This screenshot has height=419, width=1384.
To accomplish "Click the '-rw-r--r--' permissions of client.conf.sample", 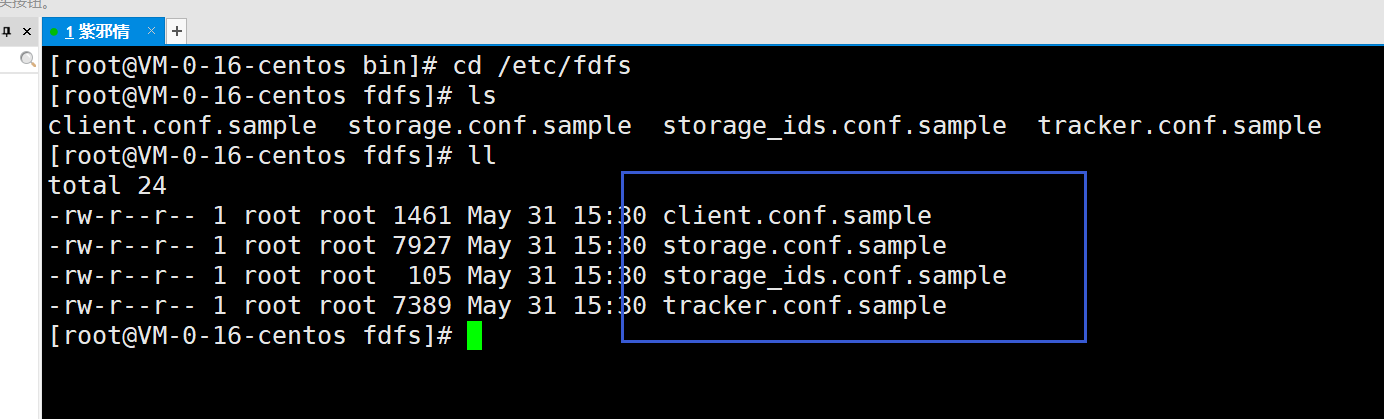I will [122, 215].
